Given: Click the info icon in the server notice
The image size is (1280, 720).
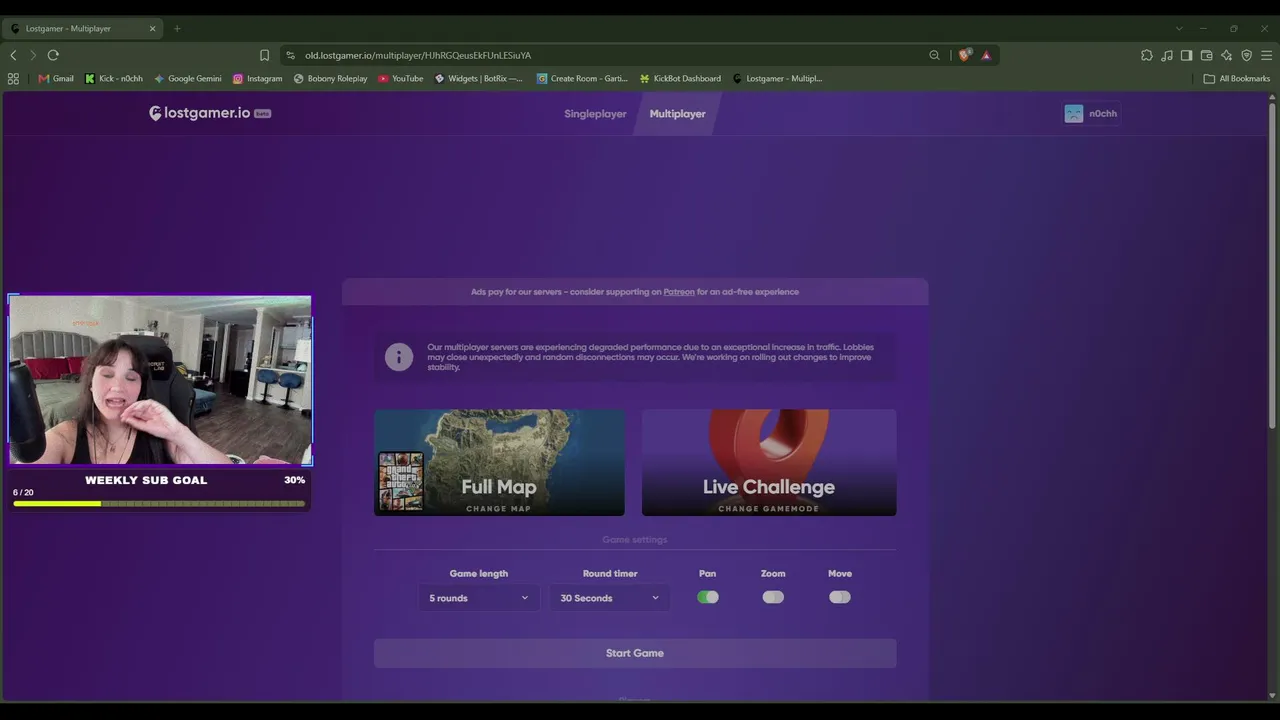Looking at the screenshot, I should 399,357.
